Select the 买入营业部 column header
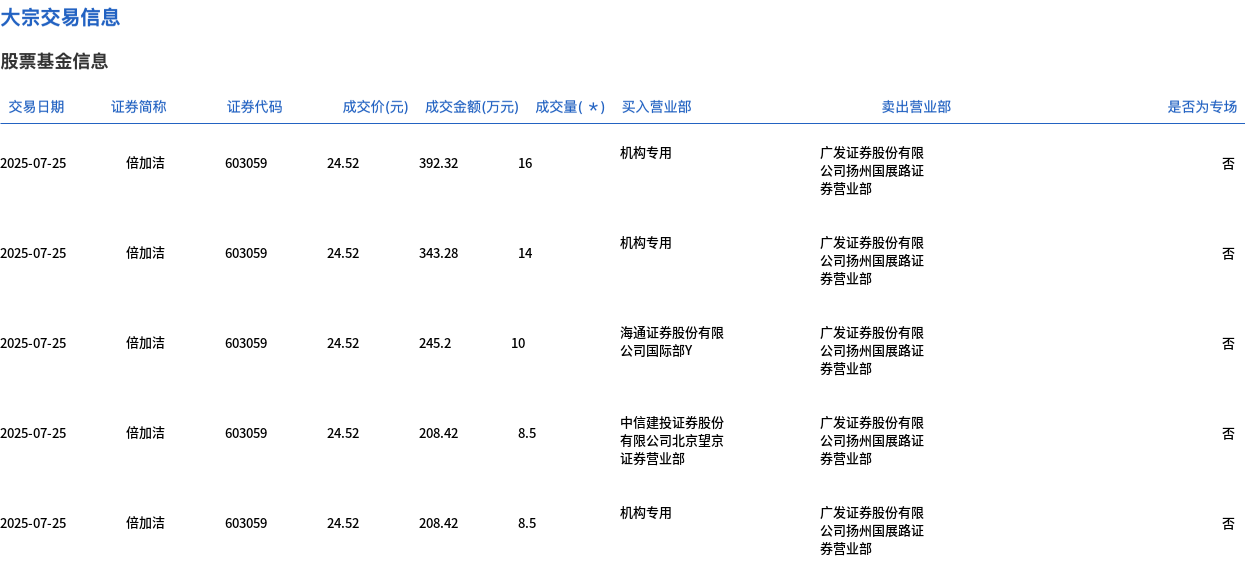Screen dimensions: 1245x574 click(656, 107)
